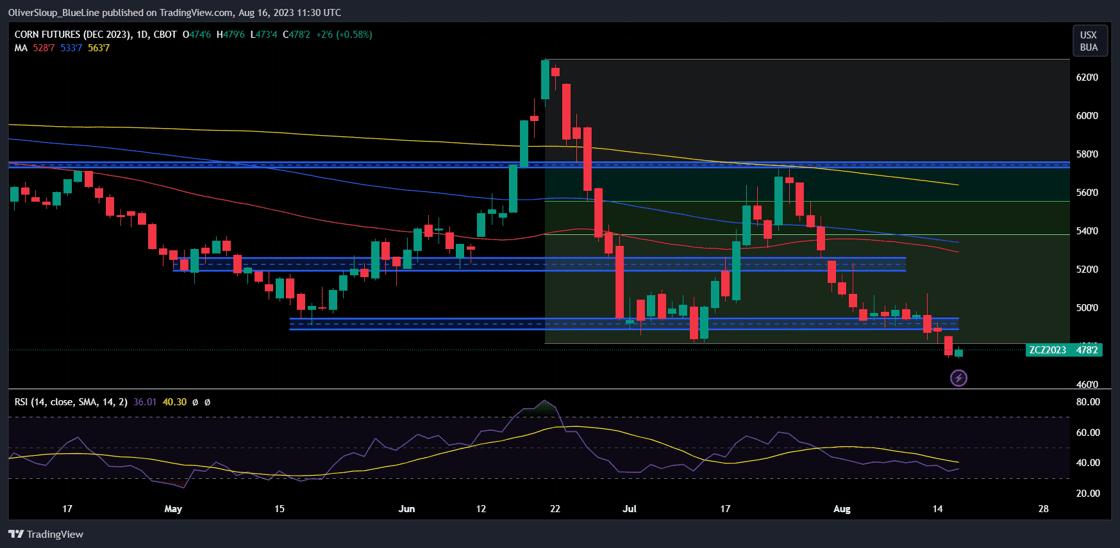Click the ZCZ2023 478'2 price label

(x=1064, y=350)
